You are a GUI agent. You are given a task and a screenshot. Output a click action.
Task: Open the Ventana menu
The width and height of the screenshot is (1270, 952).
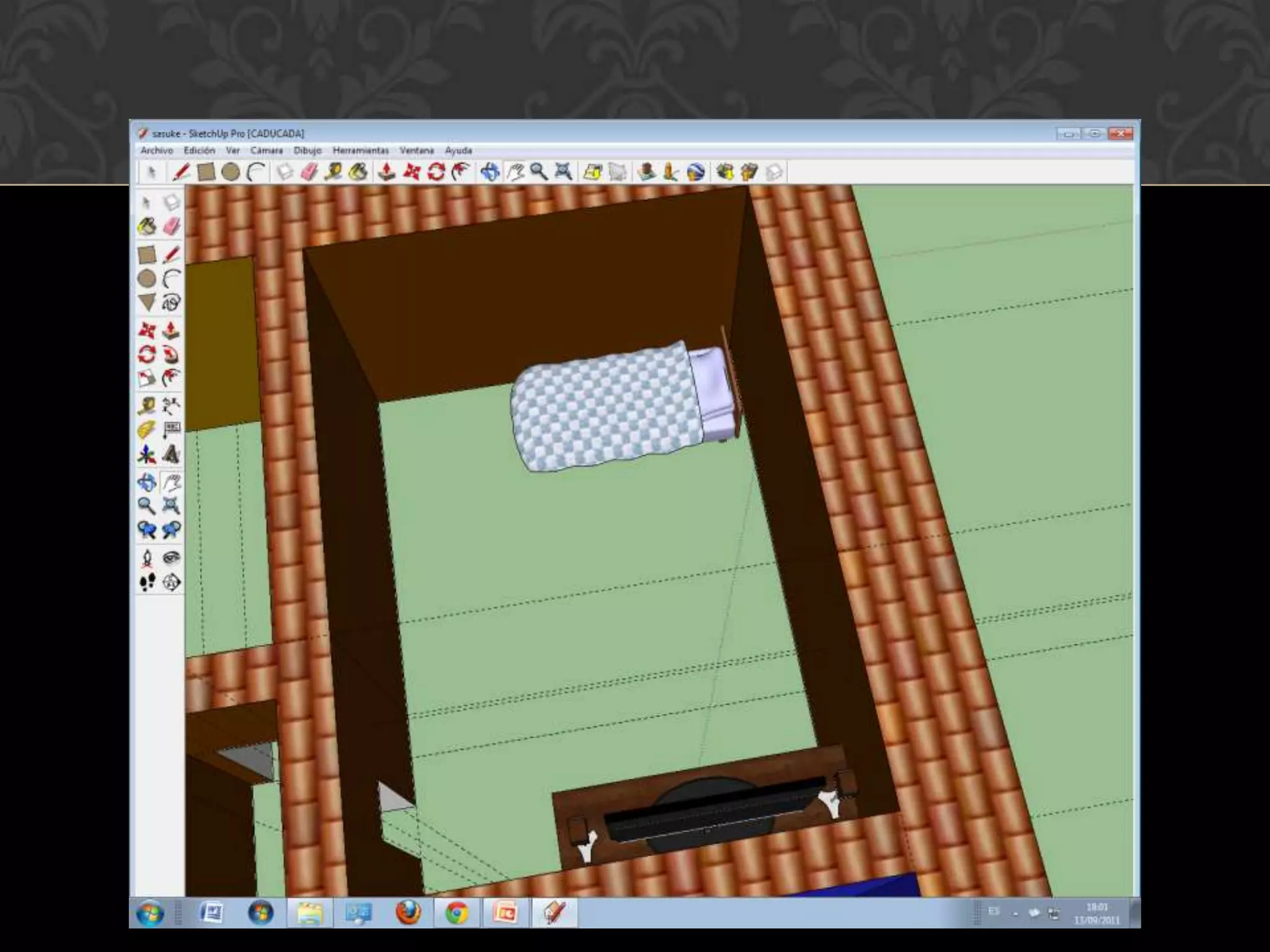[416, 151]
